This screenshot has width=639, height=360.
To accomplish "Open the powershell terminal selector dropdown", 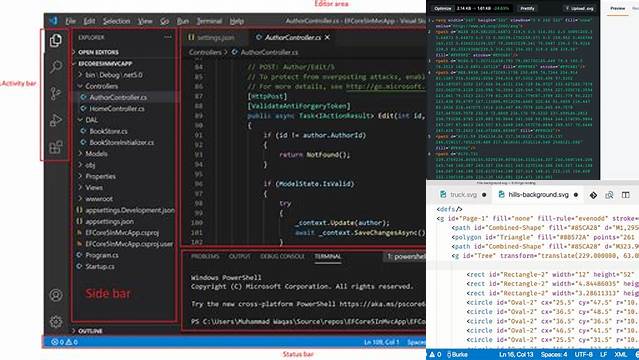I will (x=405, y=256).
